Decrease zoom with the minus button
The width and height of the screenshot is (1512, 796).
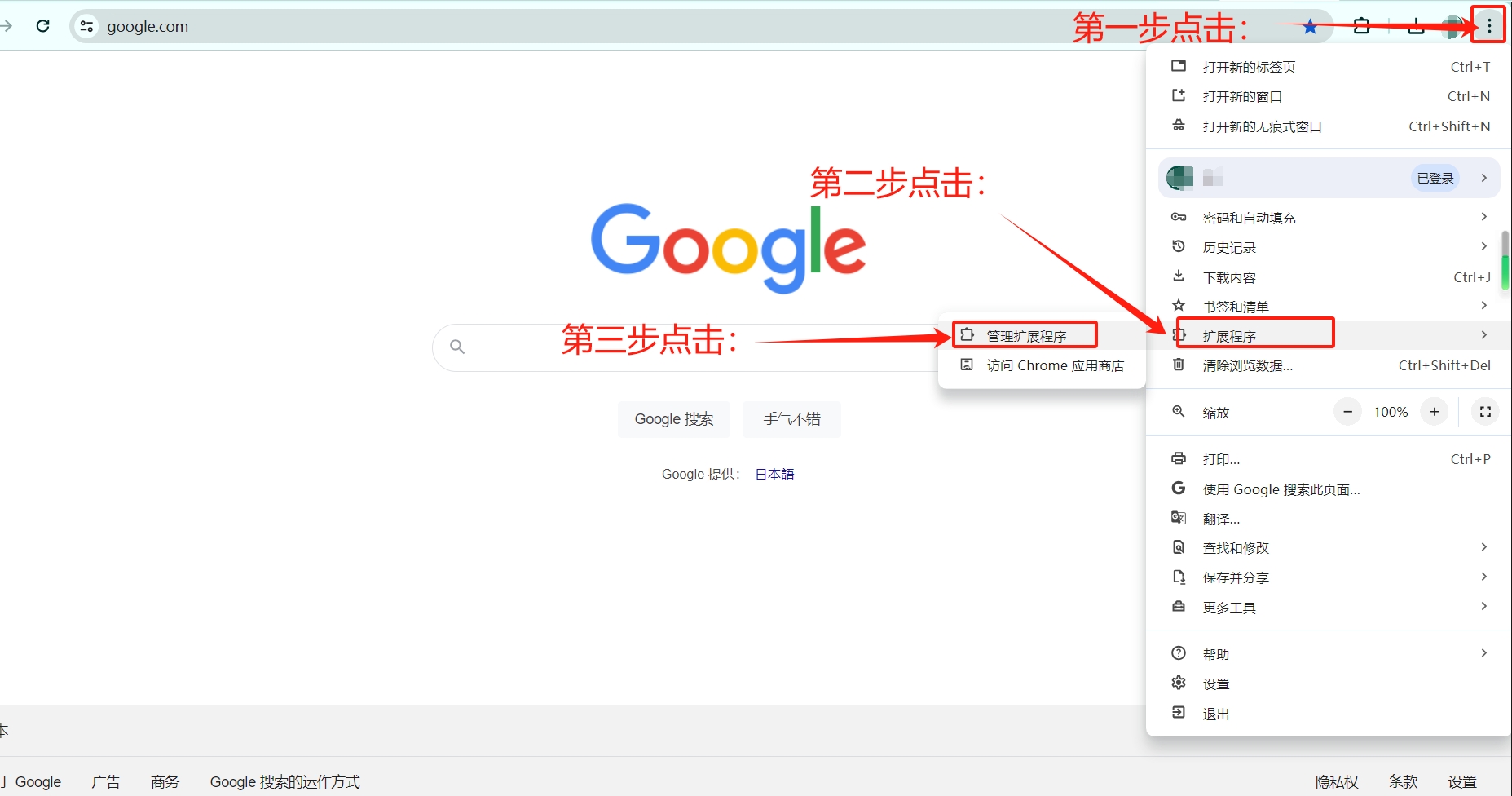pyautogui.click(x=1348, y=412)
